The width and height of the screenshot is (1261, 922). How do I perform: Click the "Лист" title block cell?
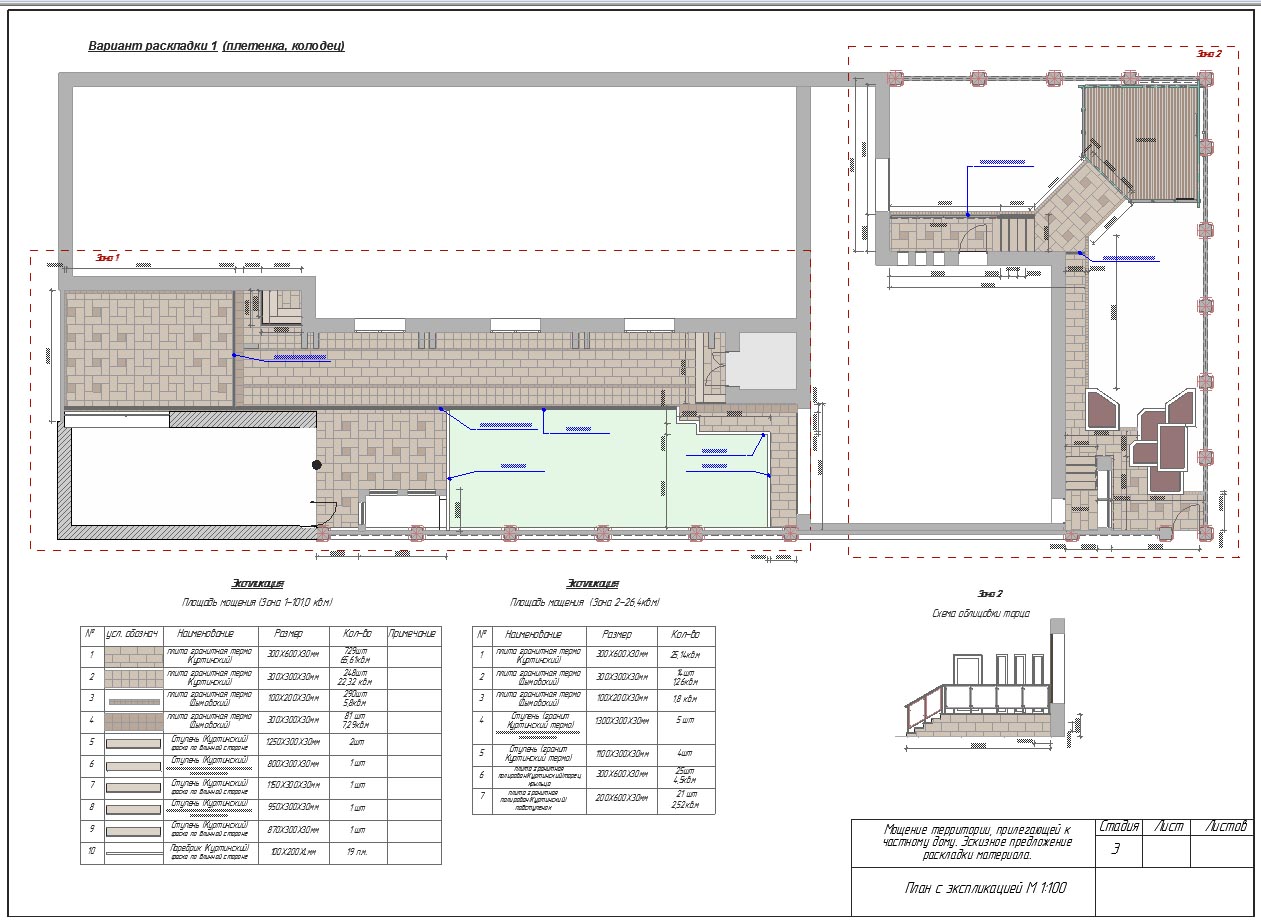click(1168, 827)
